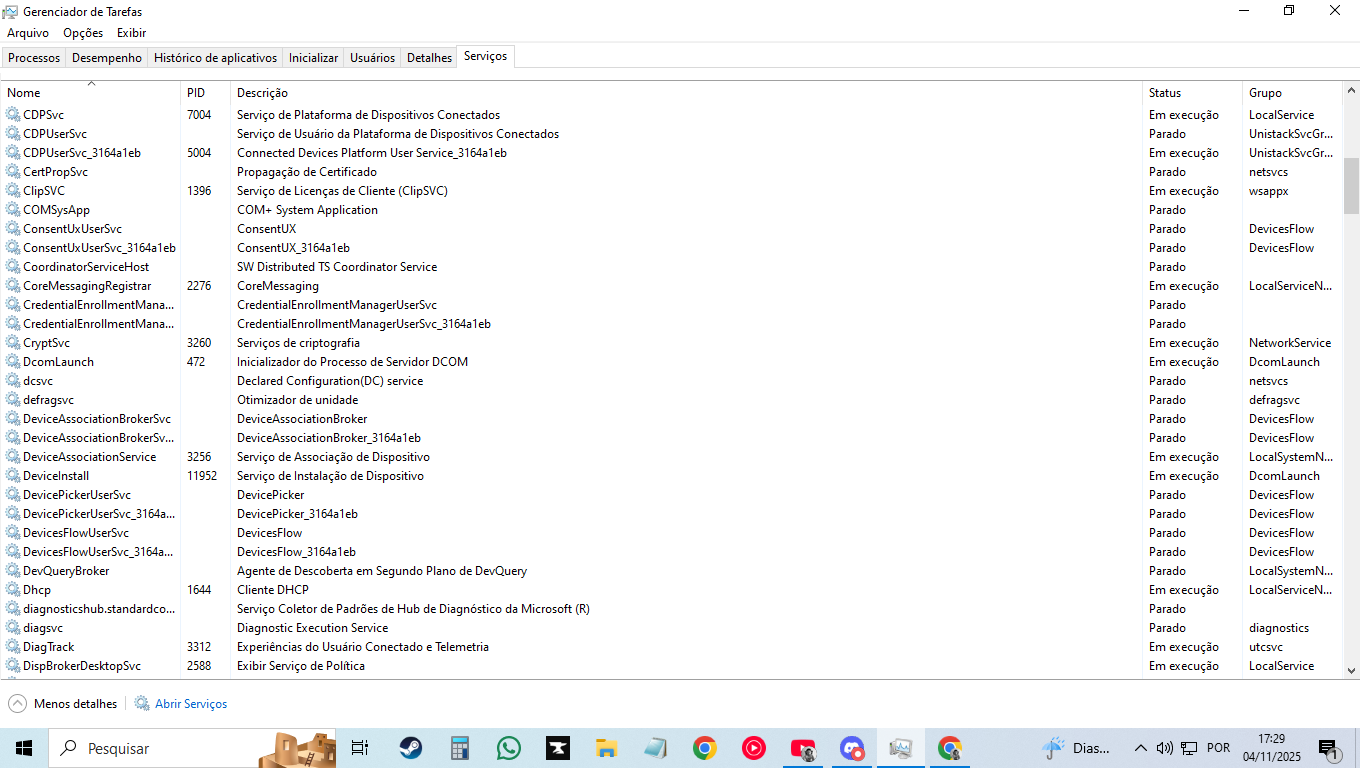The height and width of the screenshot is (768, 1360).
Task: Select the DeviceAssociationService row
Action: point(671,457)
